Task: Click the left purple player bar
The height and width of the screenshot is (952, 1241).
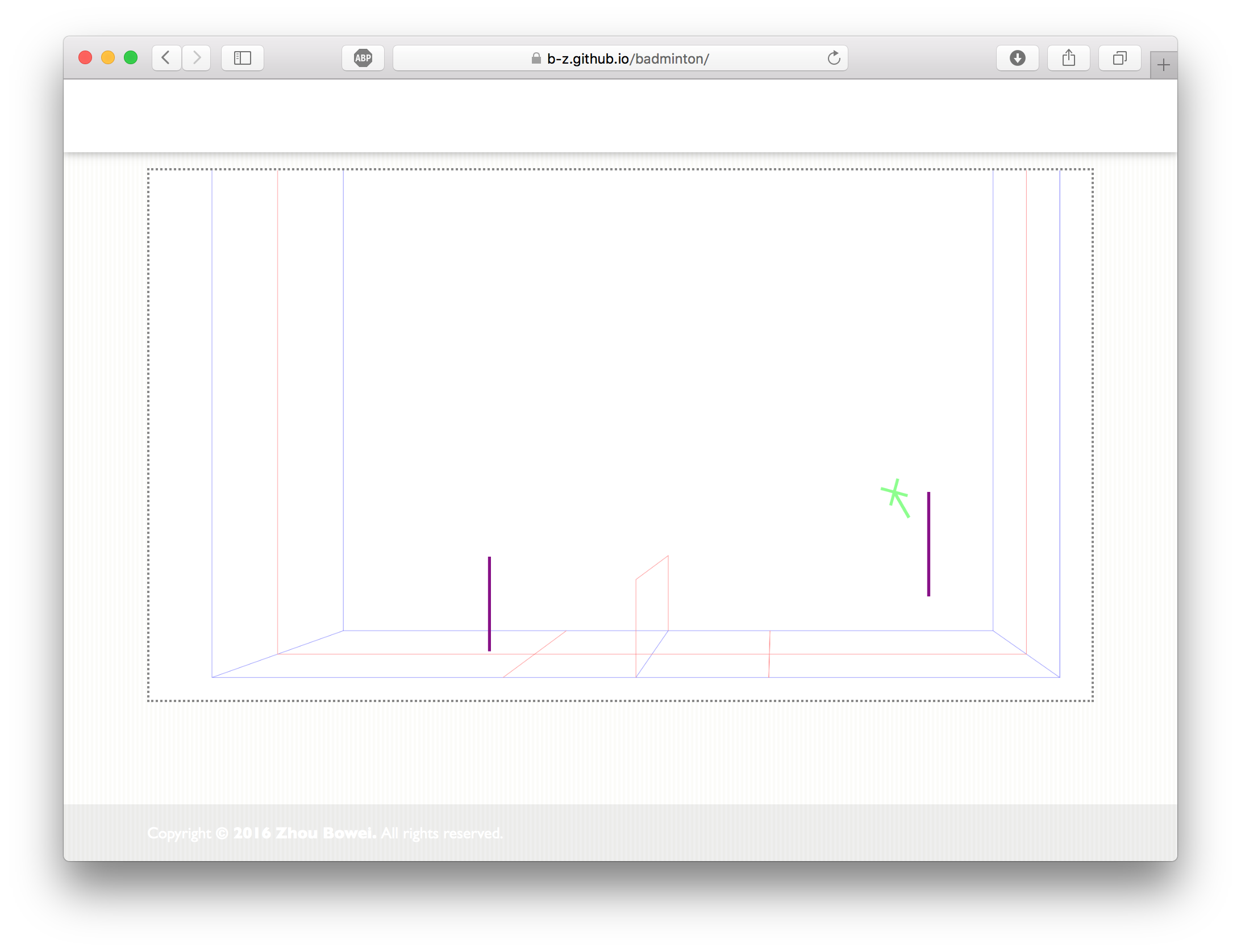Action: click(x=489, y=603)
